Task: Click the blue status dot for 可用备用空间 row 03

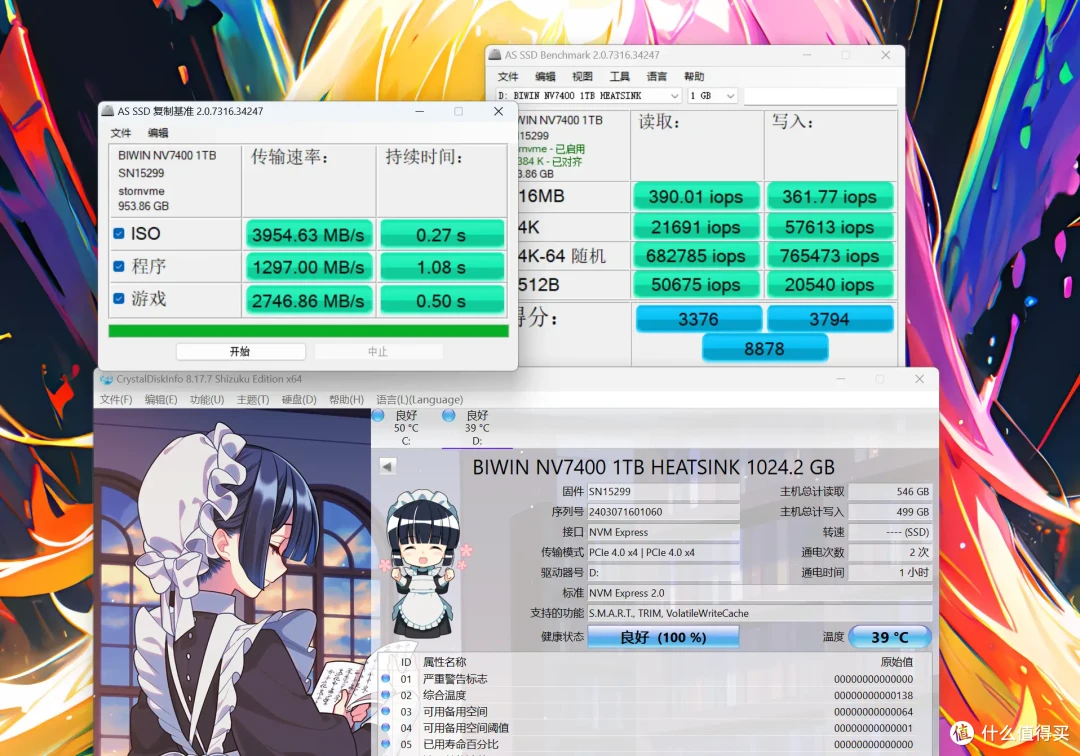Action: pos(386,712)
